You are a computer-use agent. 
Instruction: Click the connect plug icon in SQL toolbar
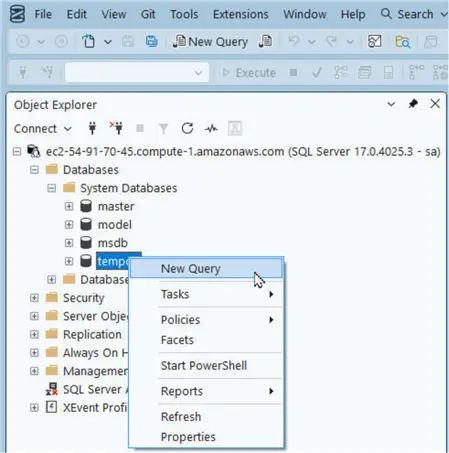23,72
